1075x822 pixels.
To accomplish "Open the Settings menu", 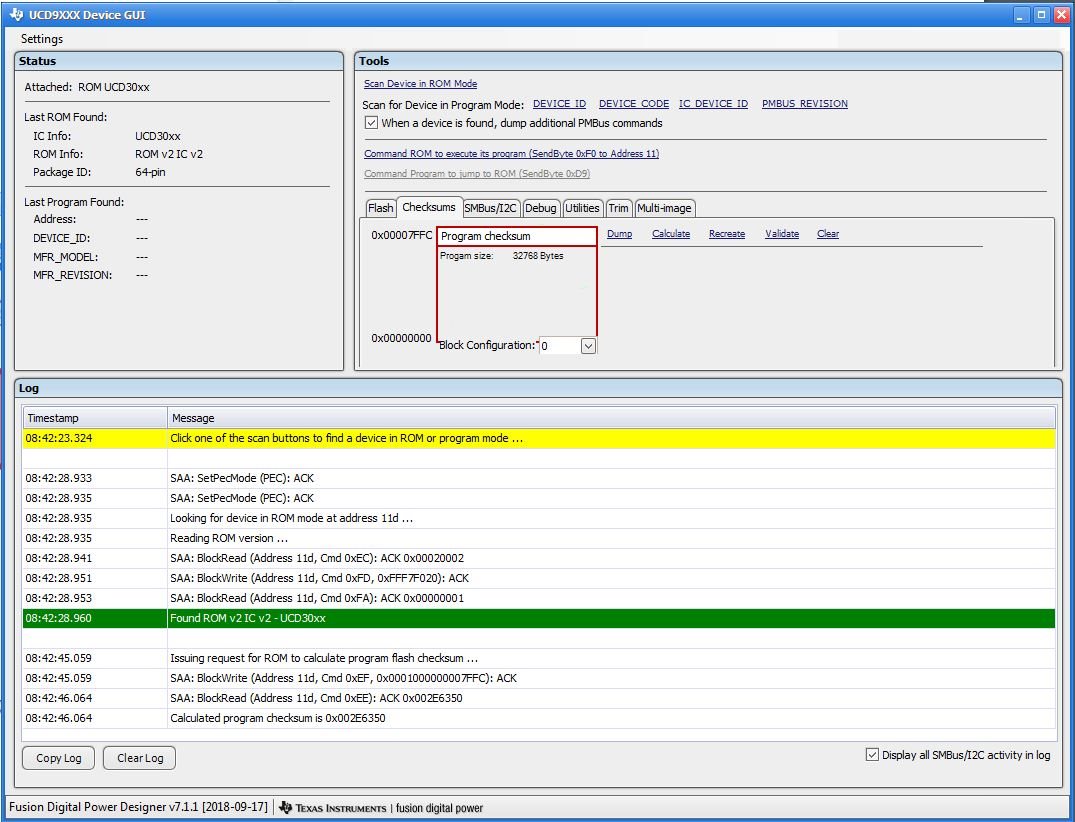I will (42, 39).
